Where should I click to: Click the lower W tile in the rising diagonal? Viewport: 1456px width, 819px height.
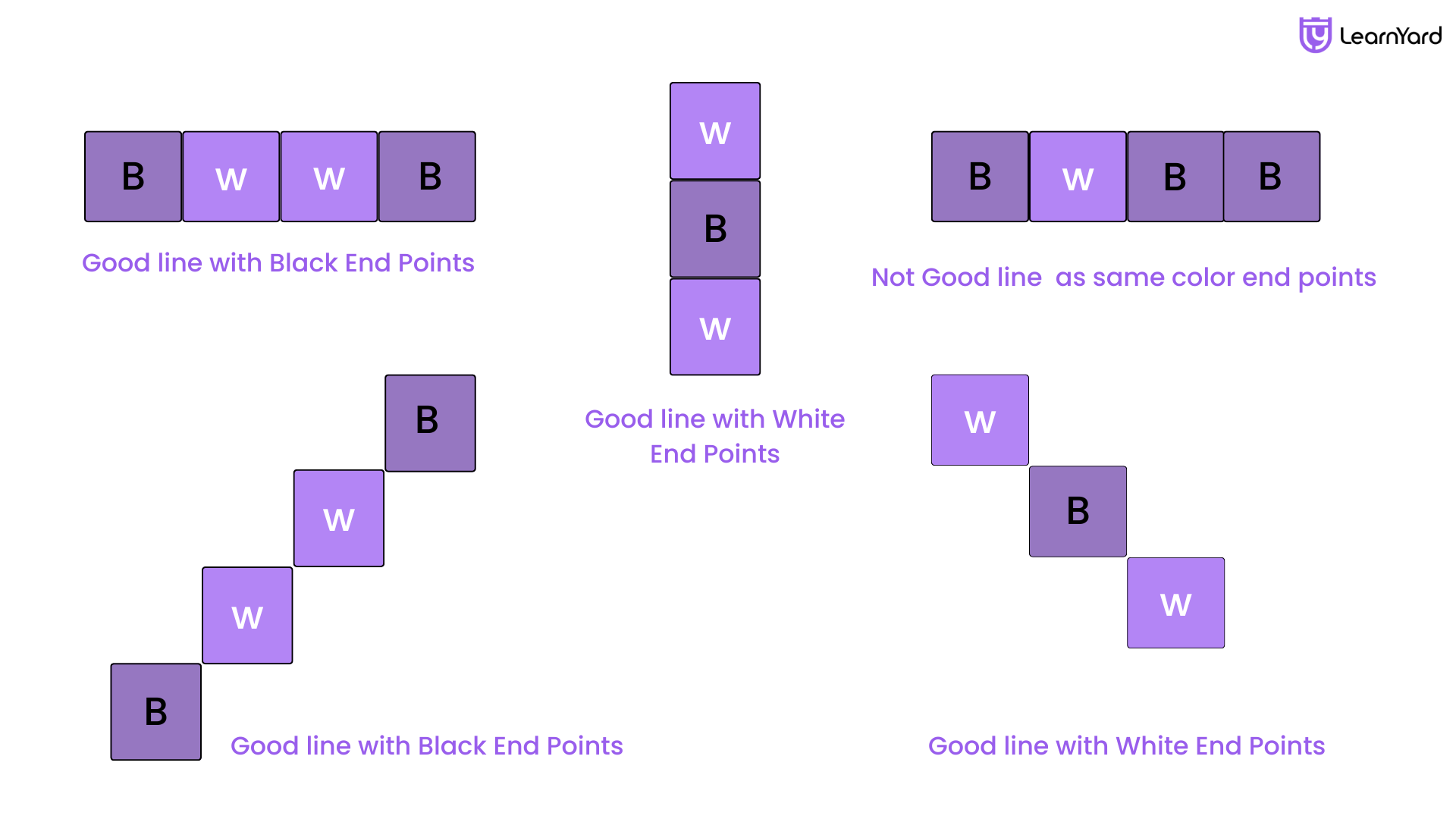point(247,616)
